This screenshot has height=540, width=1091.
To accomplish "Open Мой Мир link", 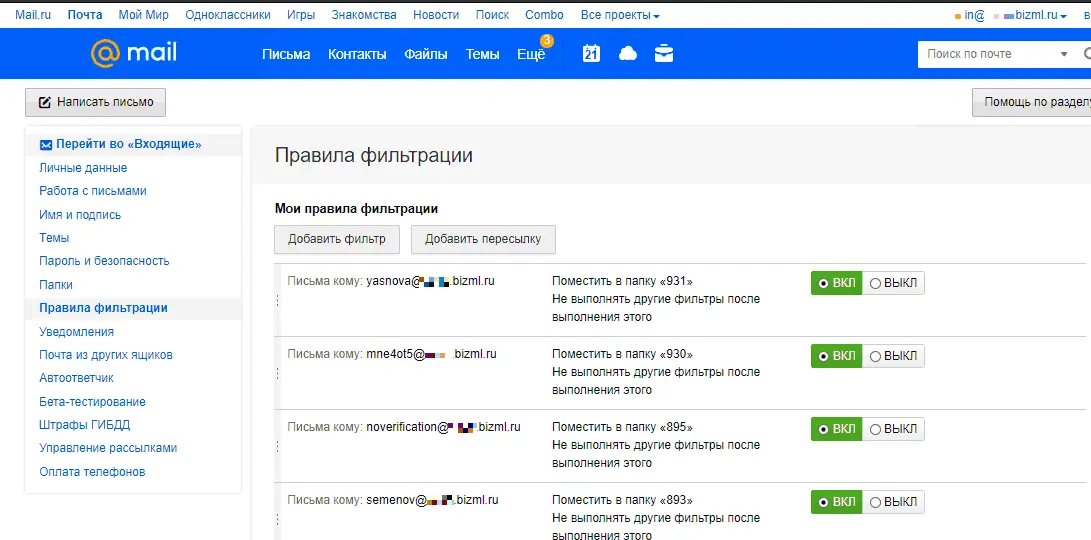I will (x=143, y=15).
